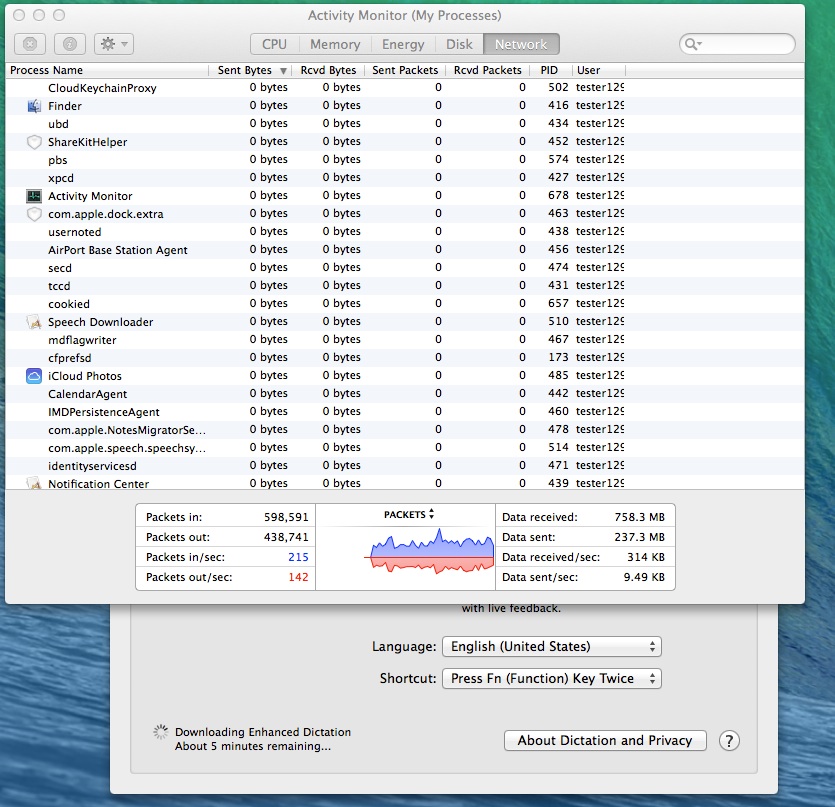The image size is (835, 807).
Task: Click the com.apple.dock.extra shield icon
Action: click(x=34, y=214)
